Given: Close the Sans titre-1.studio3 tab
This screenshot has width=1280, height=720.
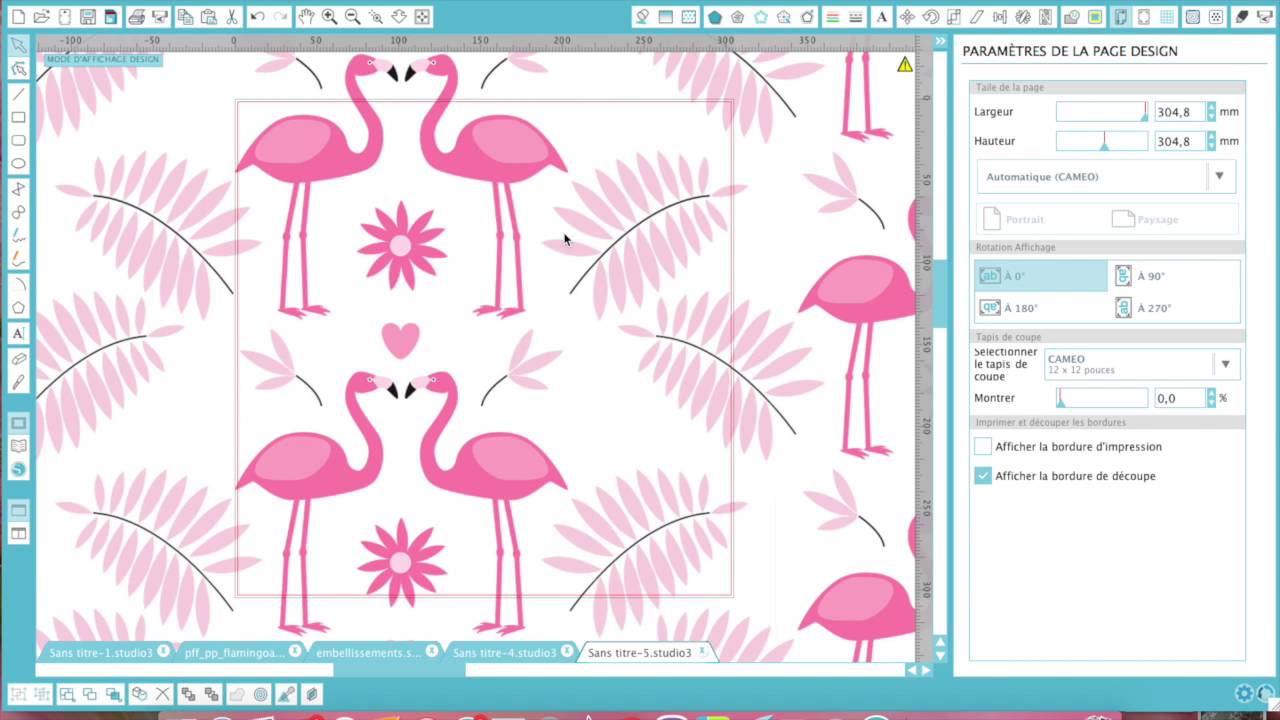Looking at the screenshot, I should (x=163, y=652).
